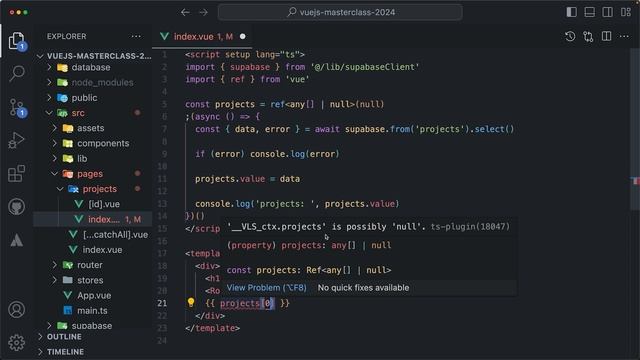
Task: Click the lightbulb code action icon
Action: coord(191,302)
